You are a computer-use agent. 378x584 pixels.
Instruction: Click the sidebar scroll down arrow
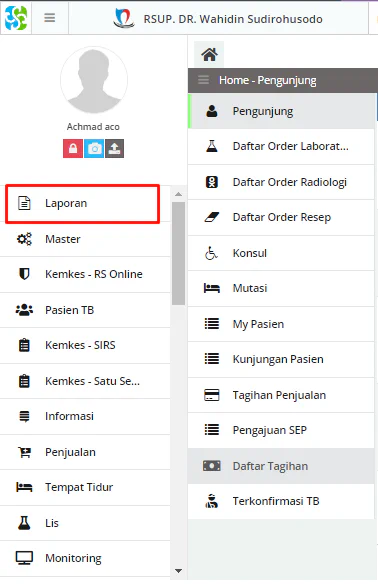(178, 571)
